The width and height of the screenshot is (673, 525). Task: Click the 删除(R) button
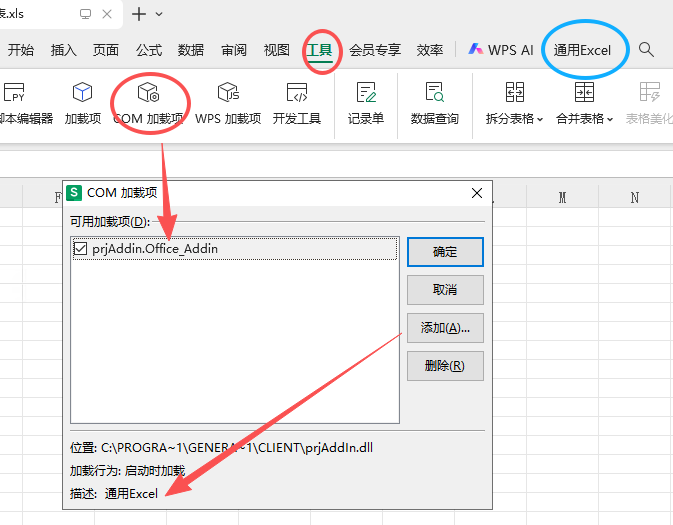(x=445, y=365)
